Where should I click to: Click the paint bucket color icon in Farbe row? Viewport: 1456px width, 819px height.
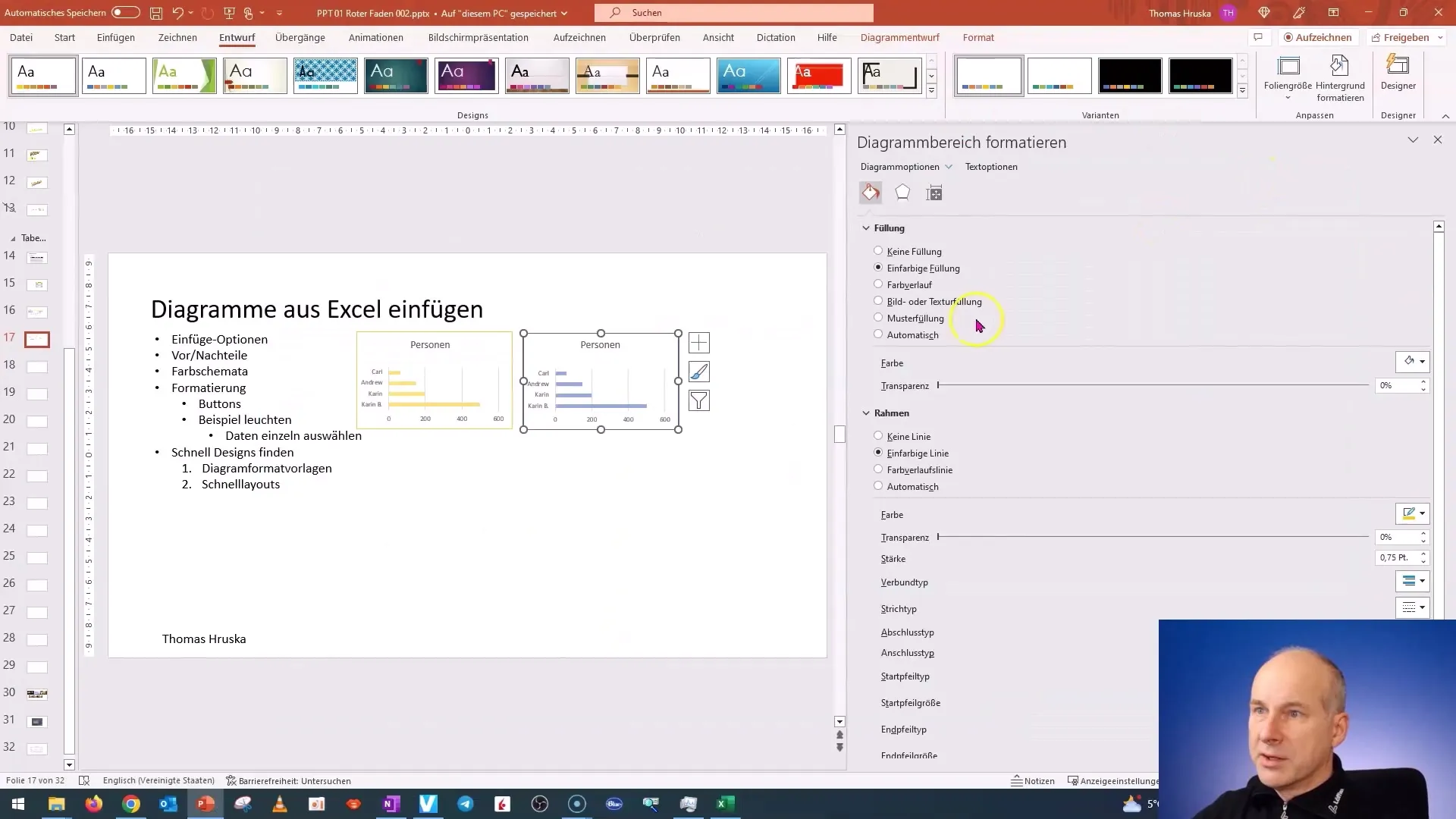pos(1408,360)
